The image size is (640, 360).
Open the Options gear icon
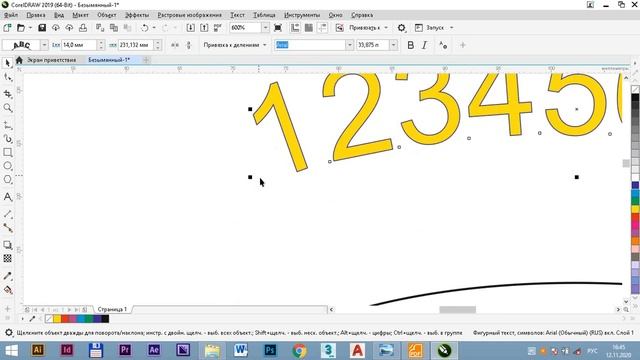[x=402, y=28]
